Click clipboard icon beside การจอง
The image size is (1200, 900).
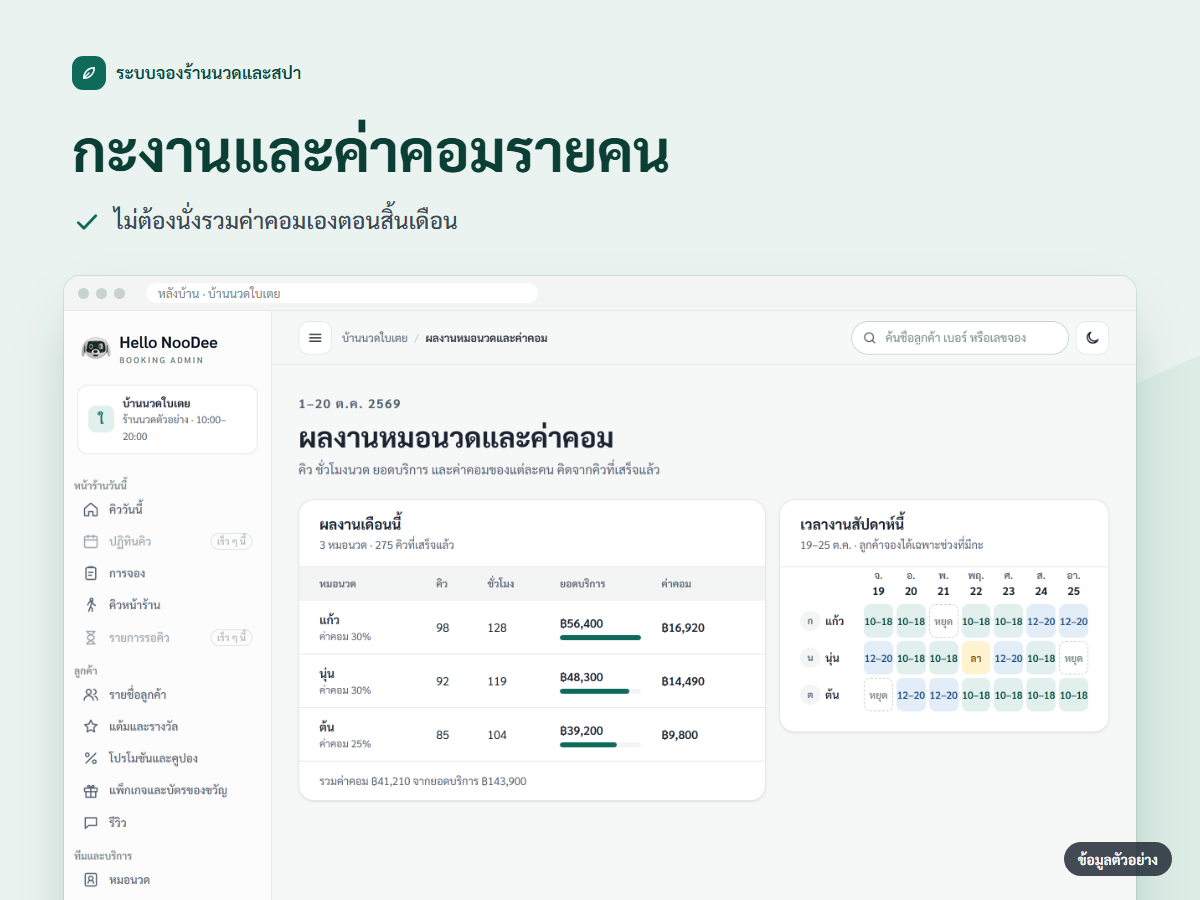coord(91,573)
